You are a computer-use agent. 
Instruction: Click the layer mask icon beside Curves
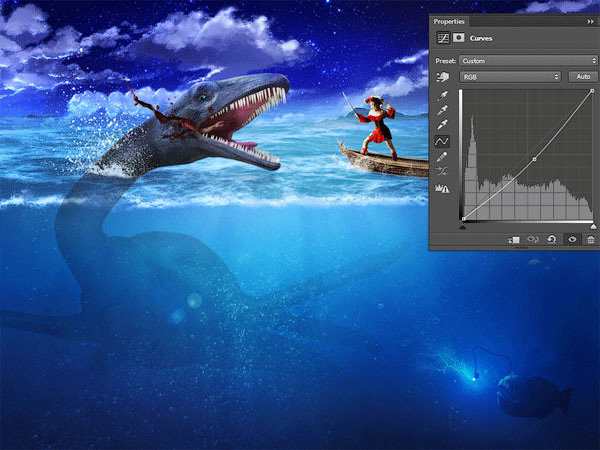pos(458,38)
